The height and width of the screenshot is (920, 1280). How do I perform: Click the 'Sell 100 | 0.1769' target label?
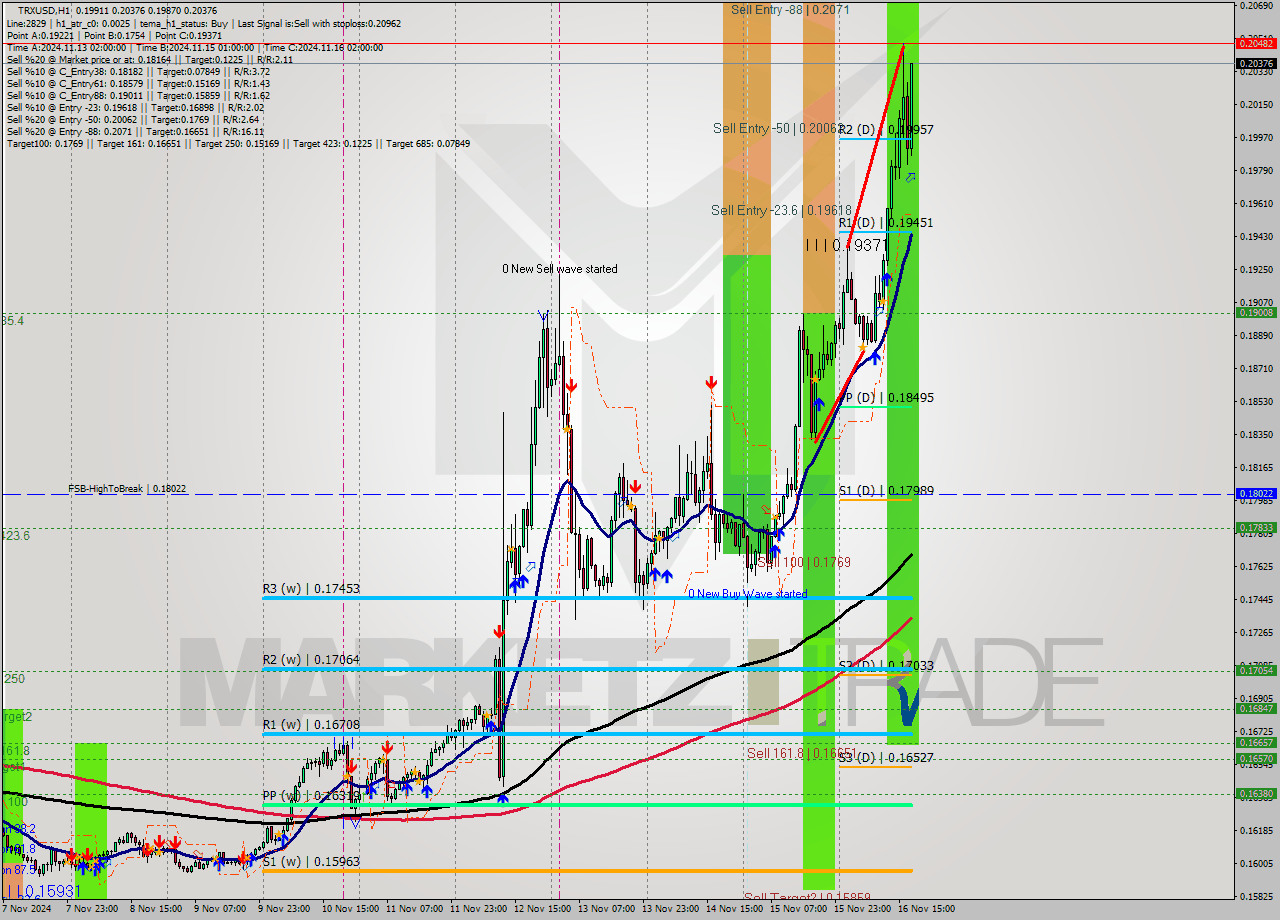click(804, 563)
